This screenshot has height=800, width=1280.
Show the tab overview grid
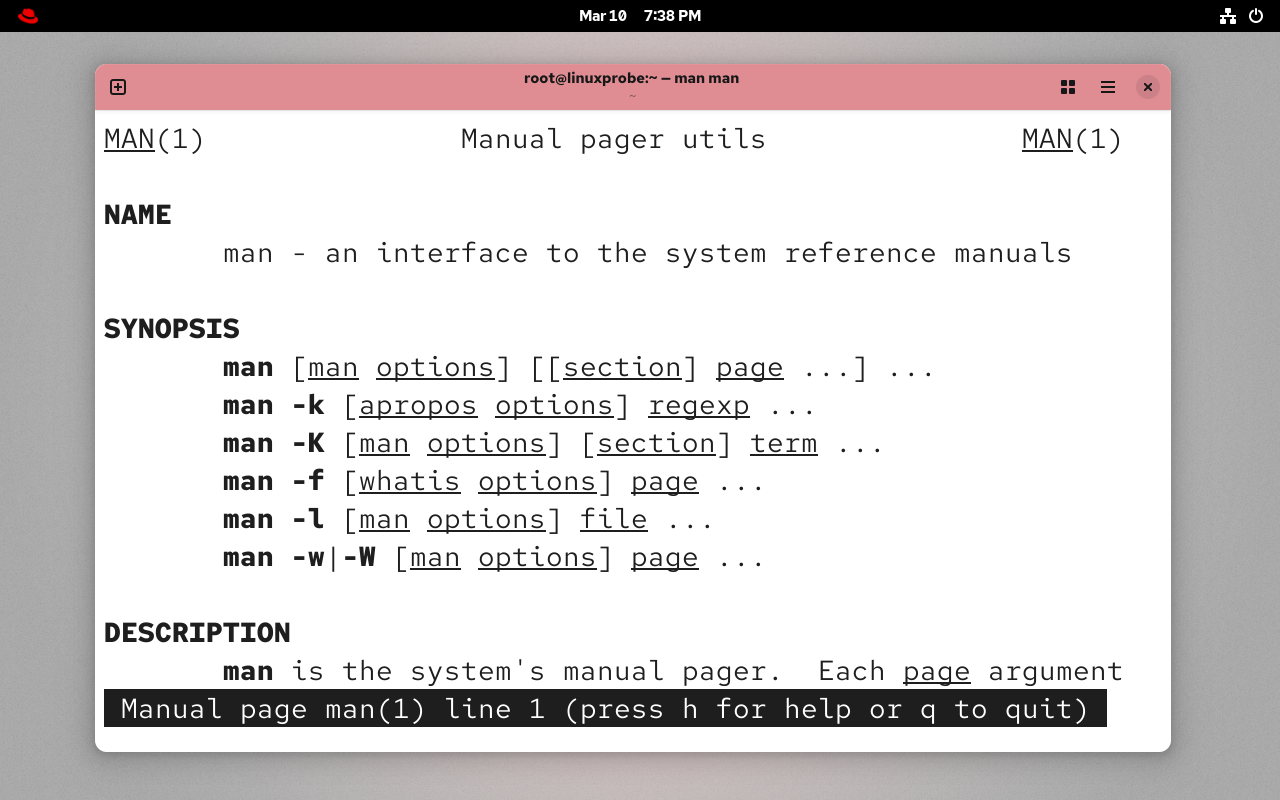point(1068,87)
